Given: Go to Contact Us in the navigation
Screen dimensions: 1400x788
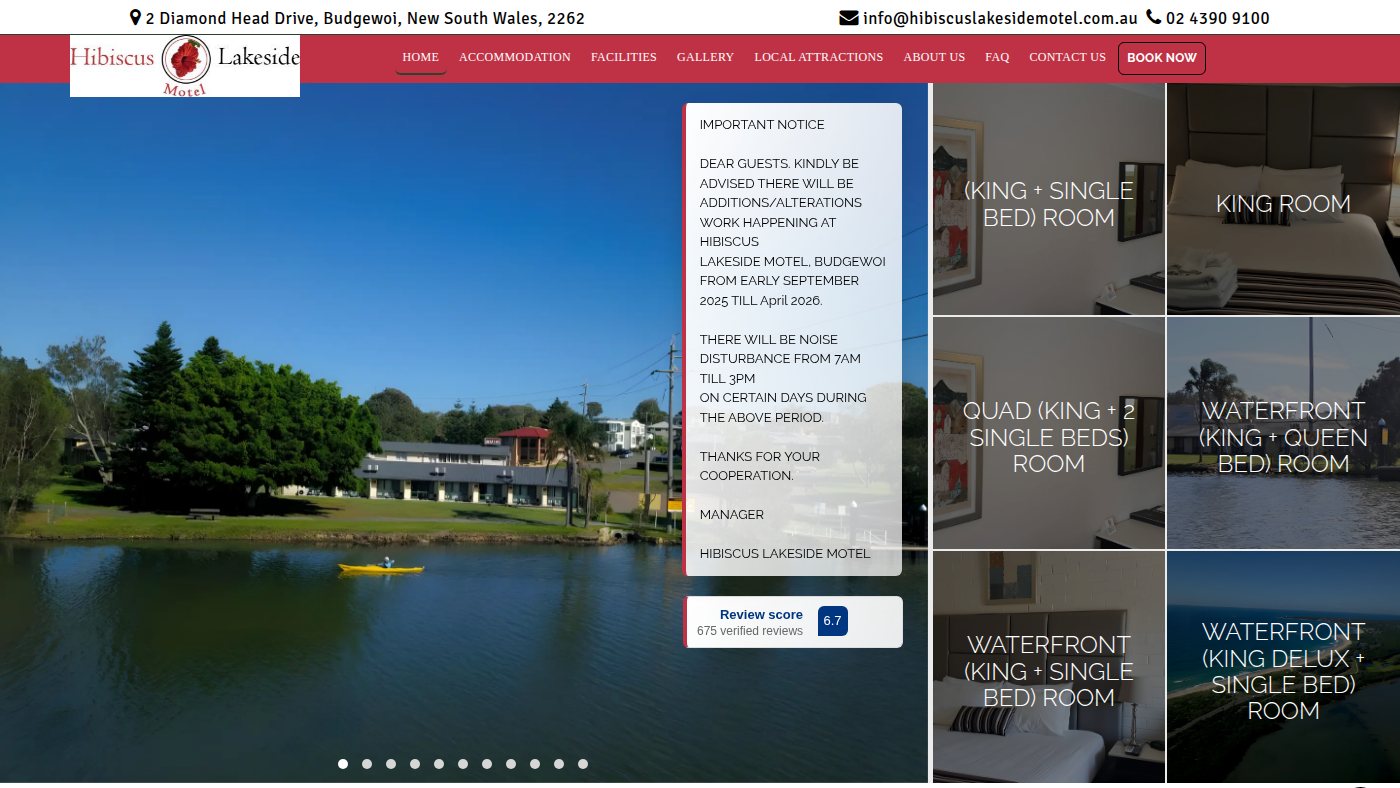Looking at the screenshot, I should [x=1067, y=57].
